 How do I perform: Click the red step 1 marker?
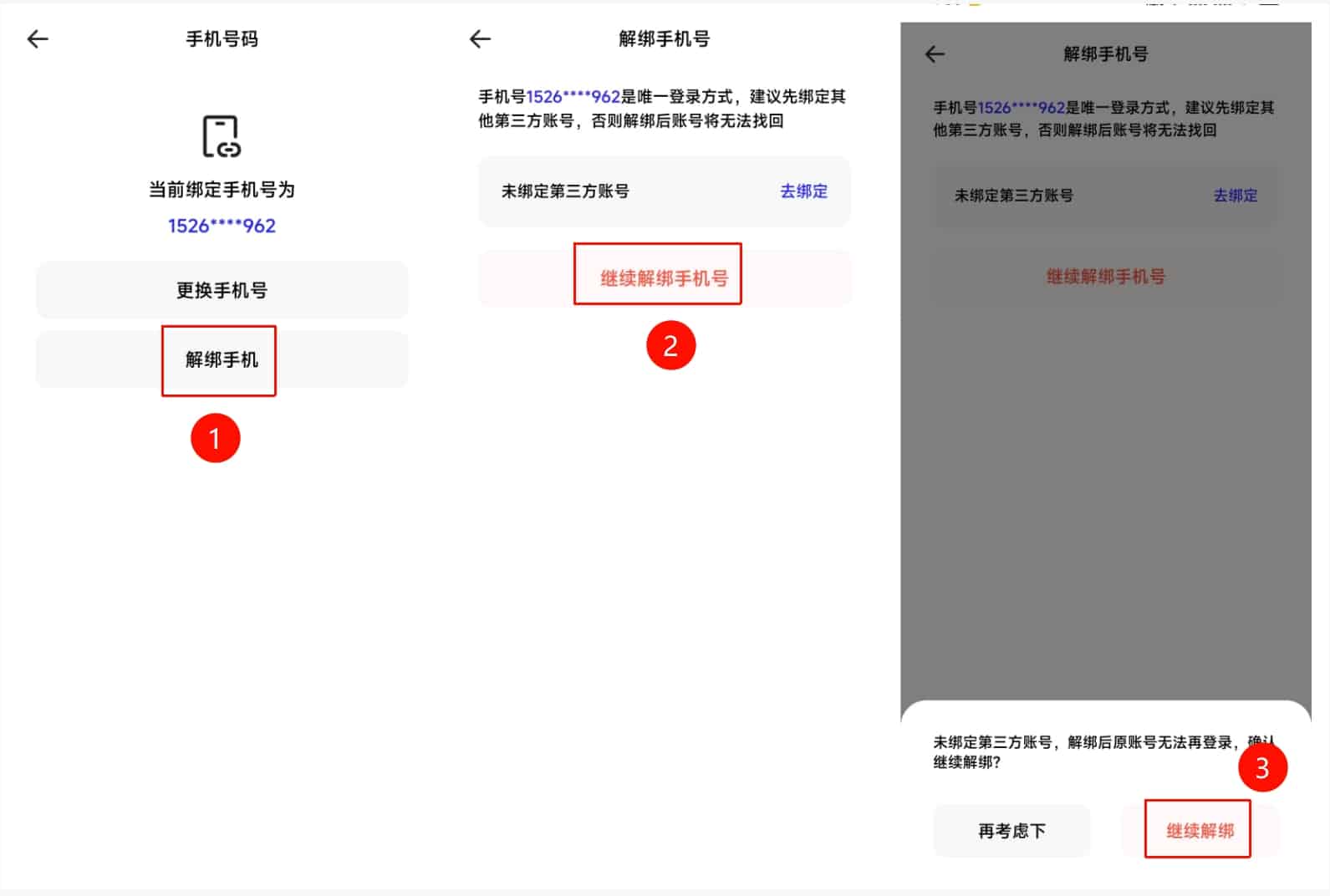(x=215, y=438)
